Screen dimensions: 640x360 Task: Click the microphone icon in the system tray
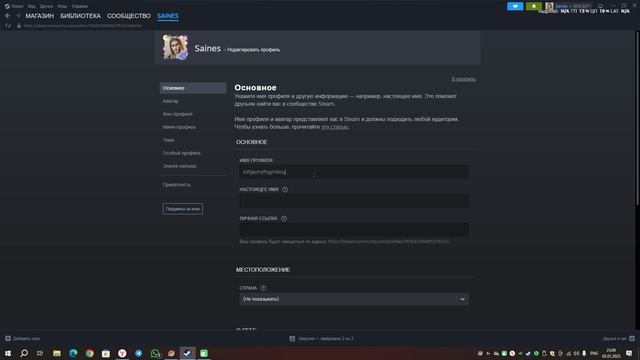pos(584,353)
